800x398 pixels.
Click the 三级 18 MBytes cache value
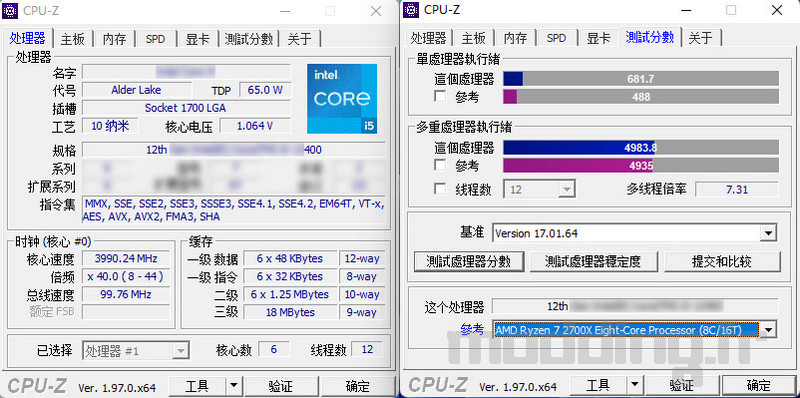click(290, 312)
